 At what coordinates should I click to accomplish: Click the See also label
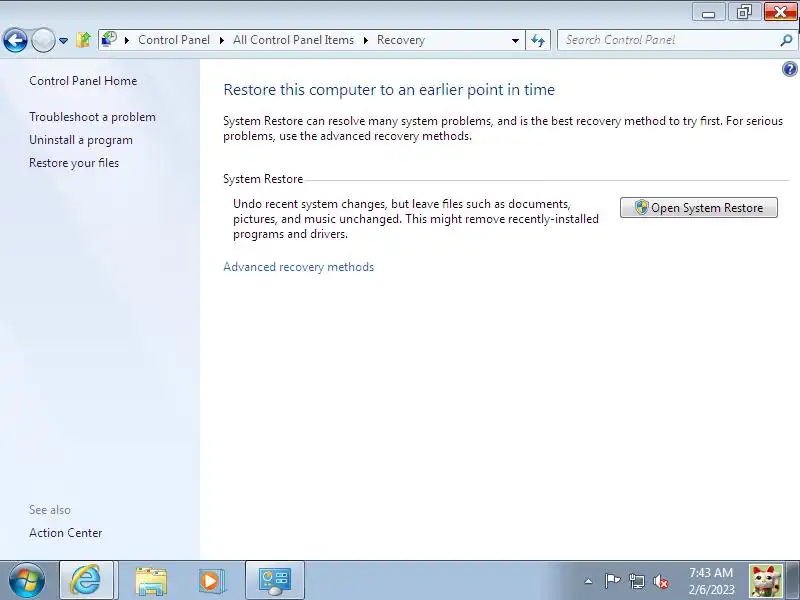coord(50,510)
